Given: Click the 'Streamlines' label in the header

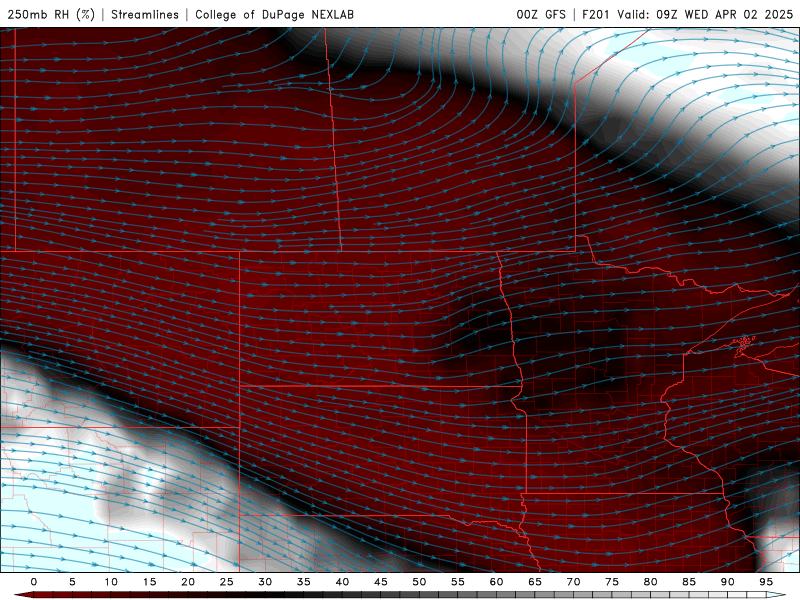Looking at the screenshot, I should coord(145,15).
